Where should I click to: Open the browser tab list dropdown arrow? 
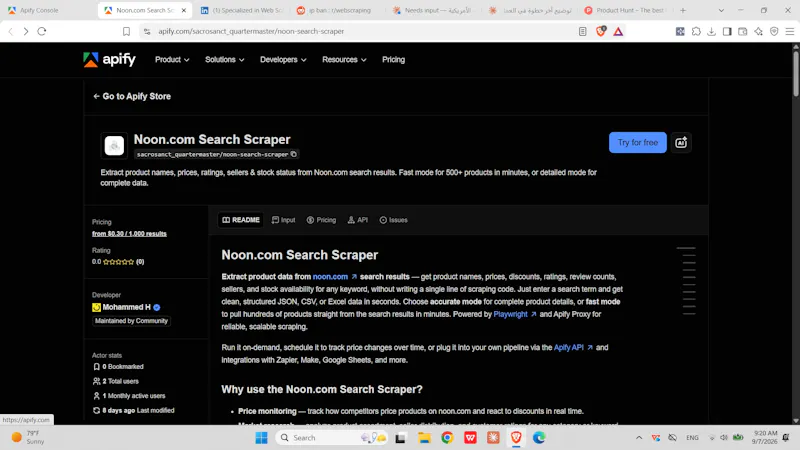click(721, 10)
